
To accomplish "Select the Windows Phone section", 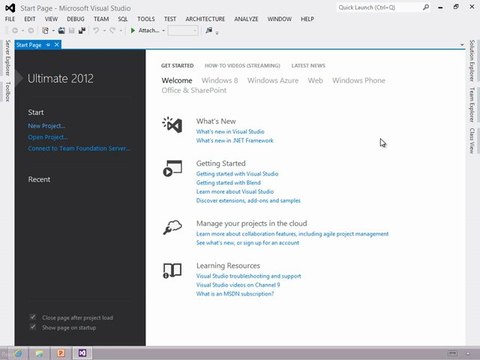I will 359,80.
